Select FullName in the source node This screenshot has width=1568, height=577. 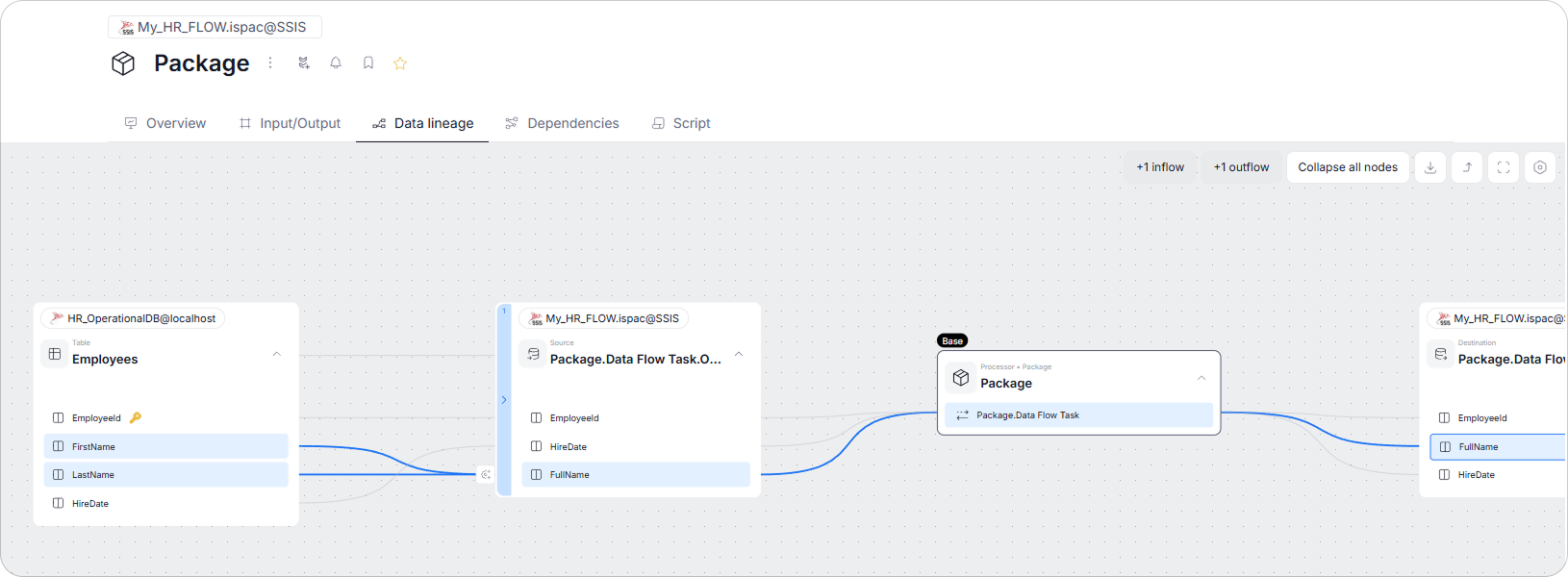636,475
